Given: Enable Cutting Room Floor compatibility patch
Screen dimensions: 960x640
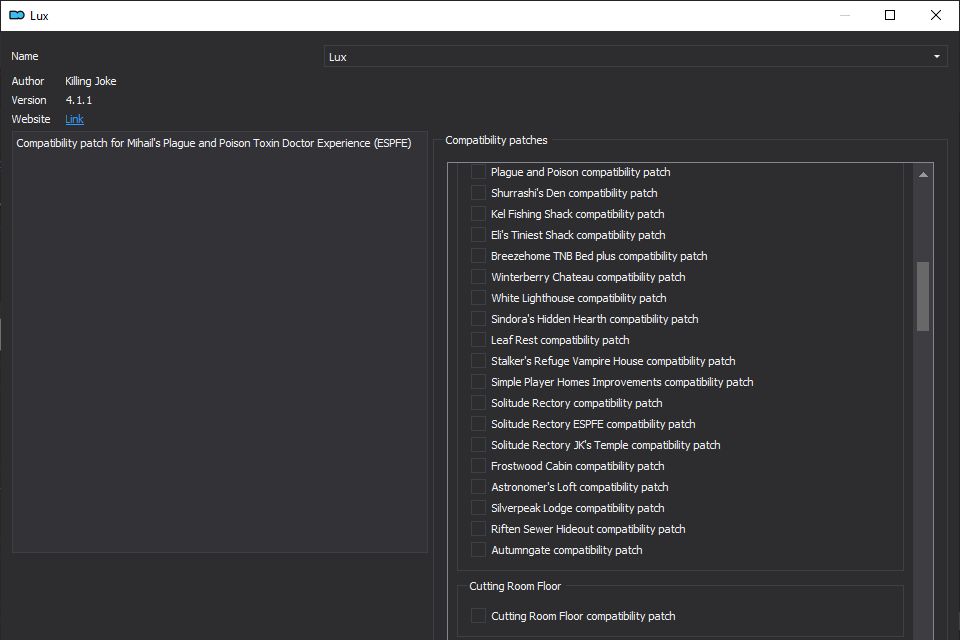Looking at the screenshot, I should pos(478,616).
